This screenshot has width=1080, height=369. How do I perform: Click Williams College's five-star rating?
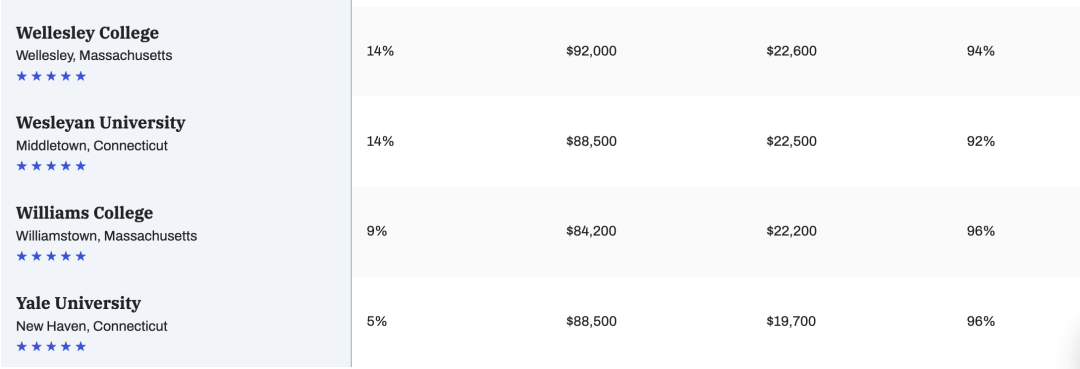[x=51, y=256]
